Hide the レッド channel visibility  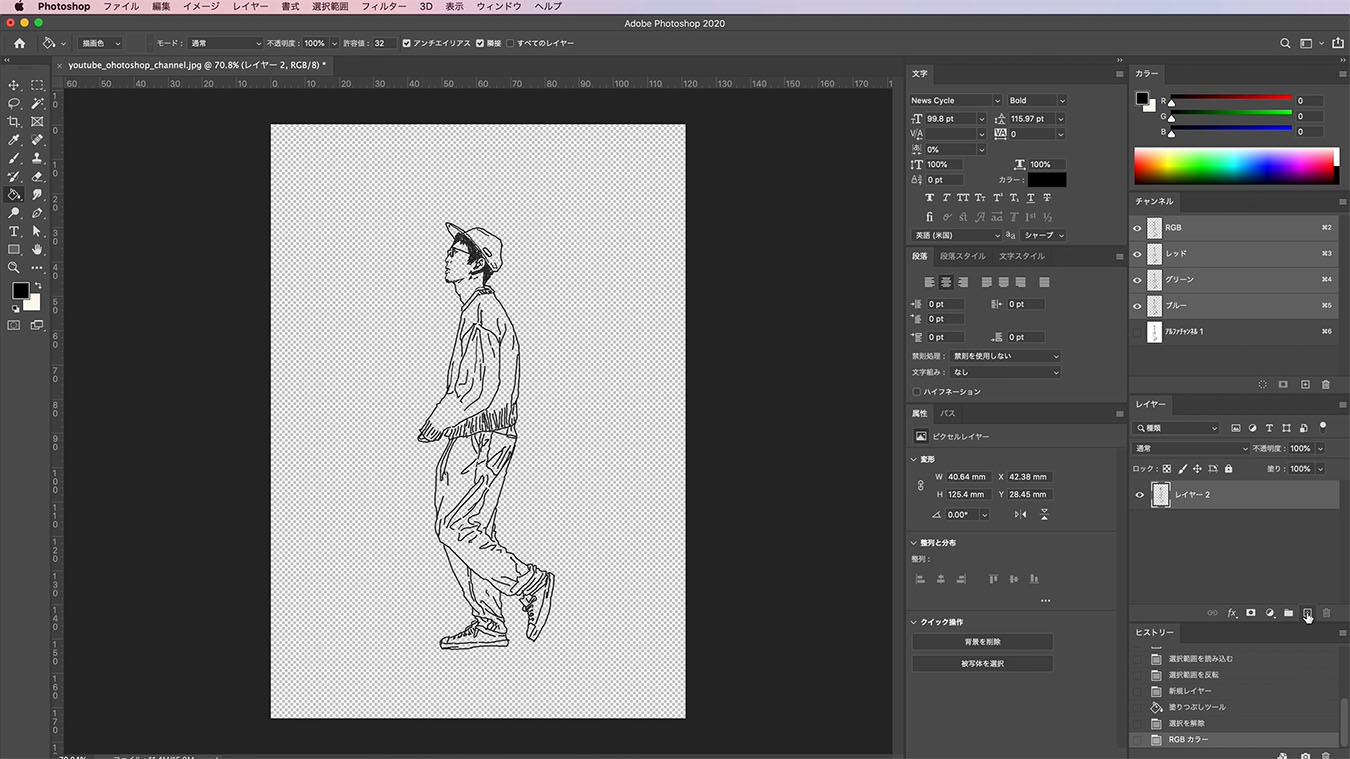(x=1137, y=254)
